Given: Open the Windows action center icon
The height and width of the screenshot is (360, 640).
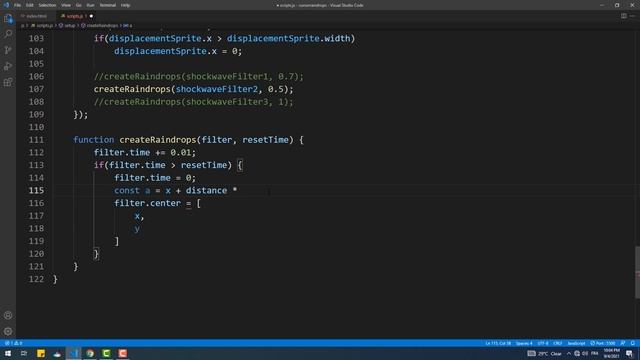Looking at the screenshot, I should pyautogui.click(x=629, y=353).
